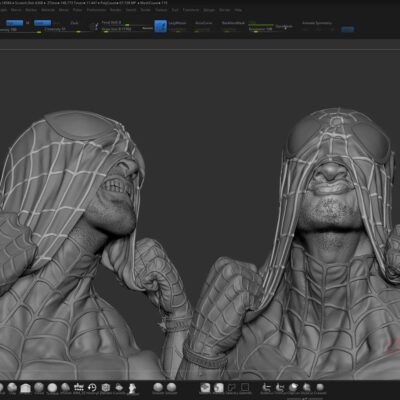Open the Picker menu
The height and width of the screenshot is (400, 400).
(x=77, y=10)
